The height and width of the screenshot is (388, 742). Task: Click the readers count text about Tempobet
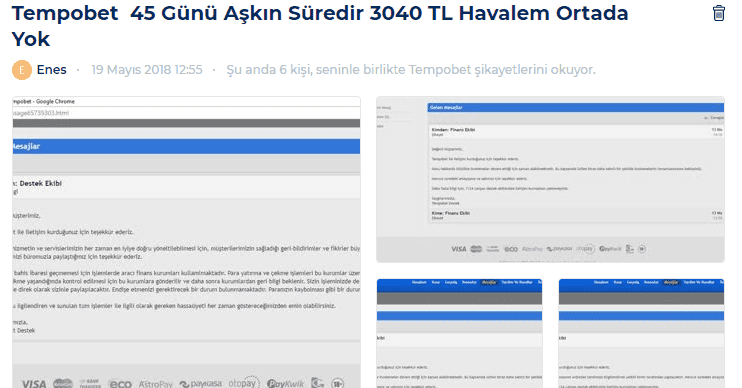coord(411,70)
